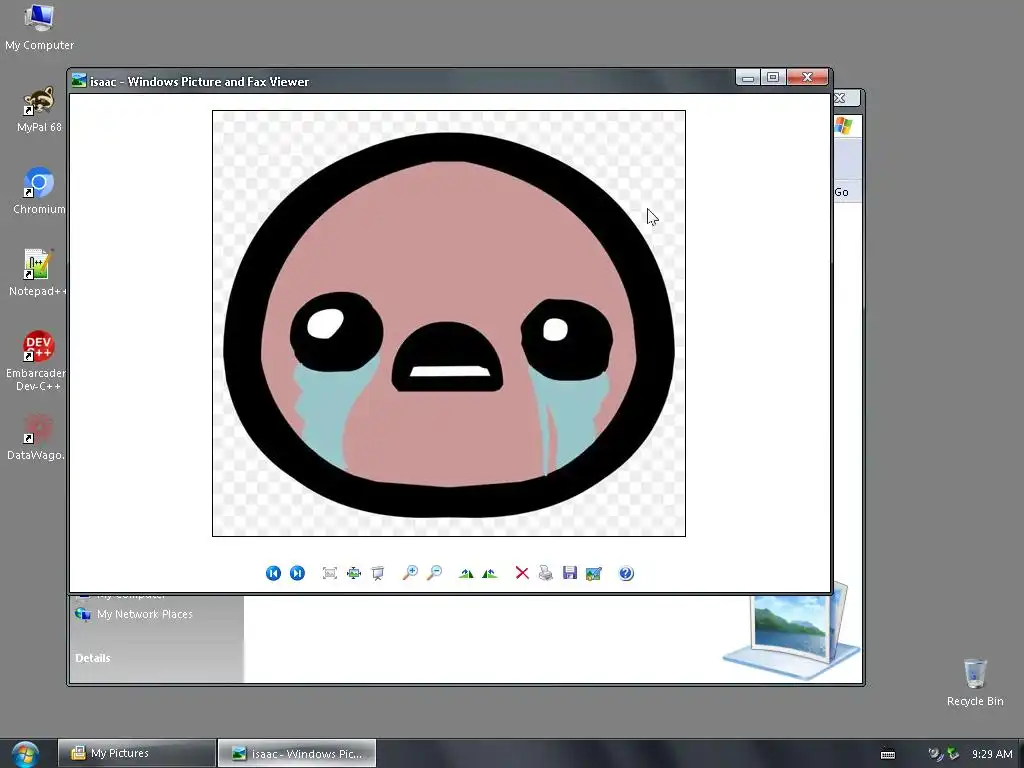Open Chromium desktop shortcut
1024x768 pixels.
pyautogui.click(x=39, y=191)
